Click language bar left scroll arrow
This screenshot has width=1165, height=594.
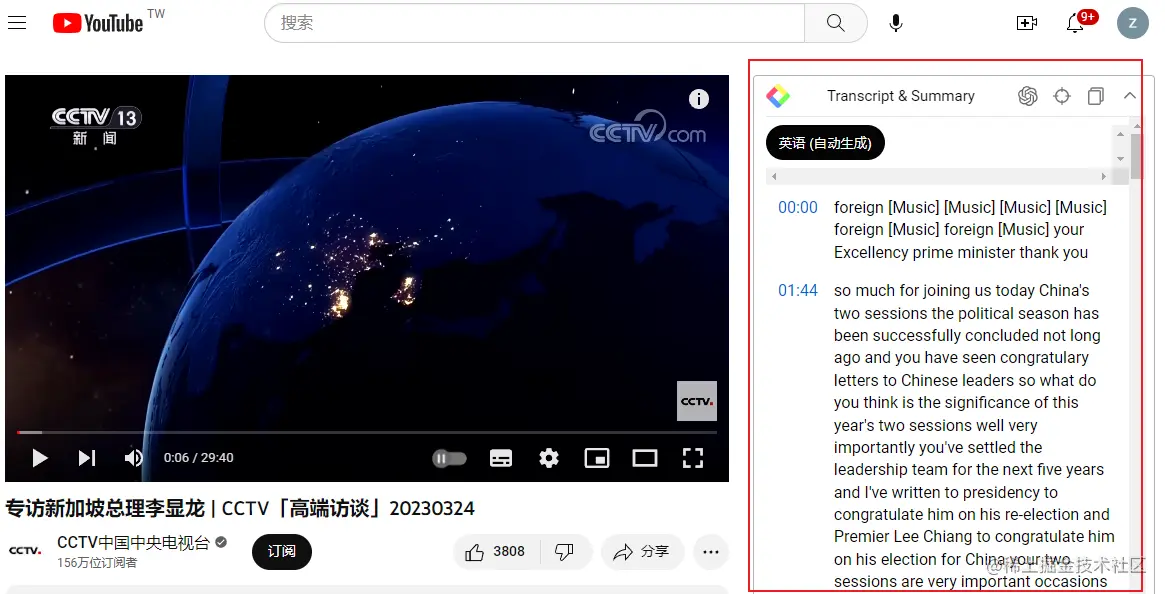click(774, 176)
